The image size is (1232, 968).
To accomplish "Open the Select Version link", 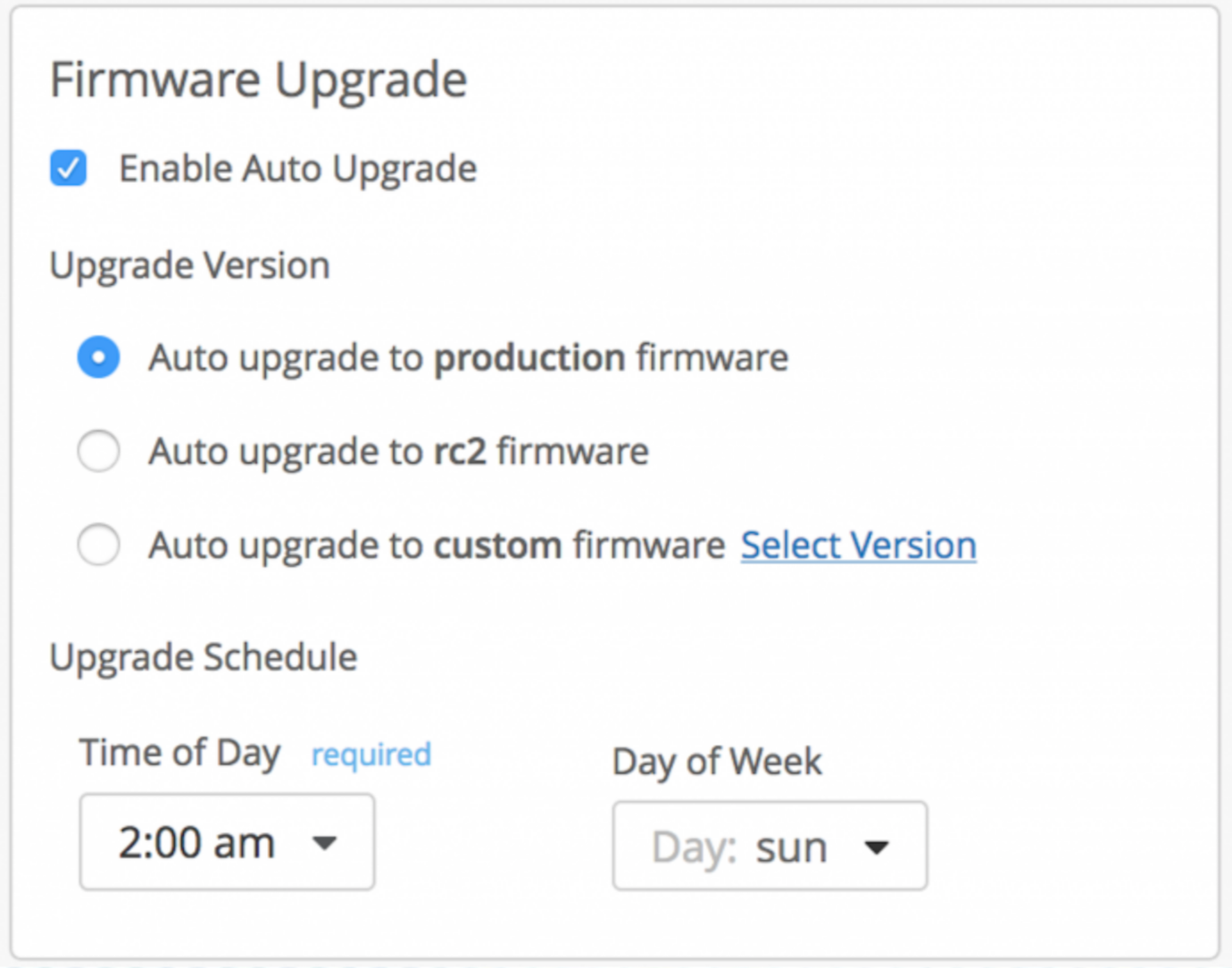I will coord(858,545).
